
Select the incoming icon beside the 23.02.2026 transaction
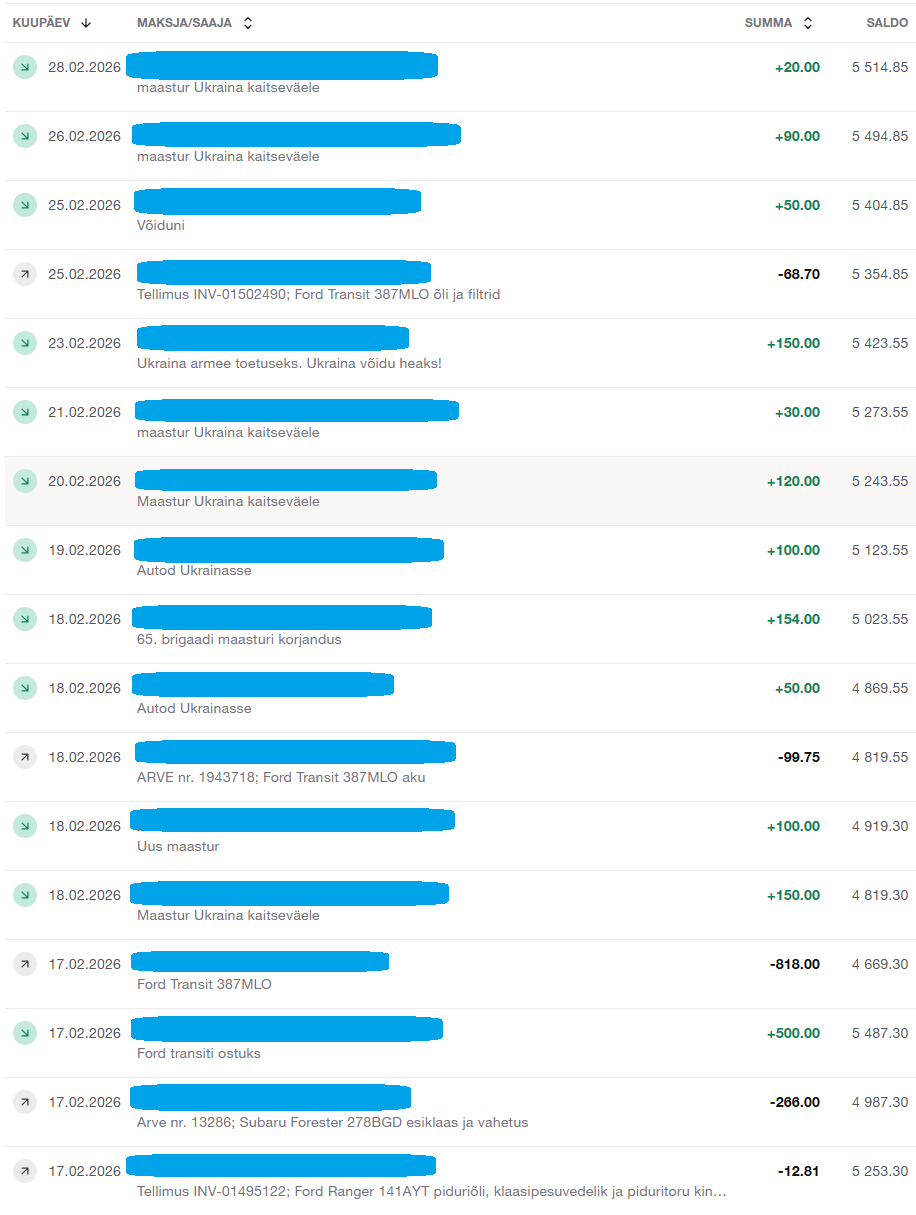(x=24, y=343)
